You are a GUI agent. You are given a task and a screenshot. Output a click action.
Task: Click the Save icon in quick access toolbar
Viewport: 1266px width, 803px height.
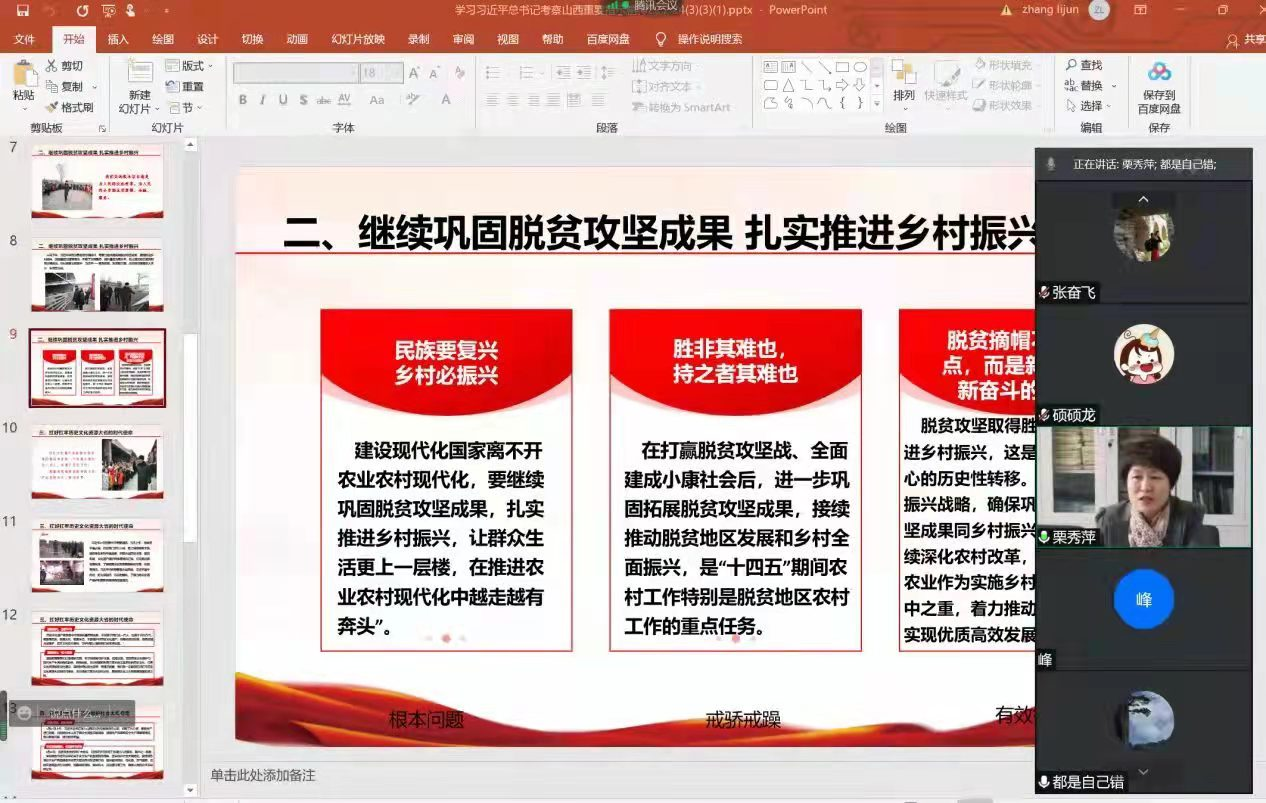22,10
